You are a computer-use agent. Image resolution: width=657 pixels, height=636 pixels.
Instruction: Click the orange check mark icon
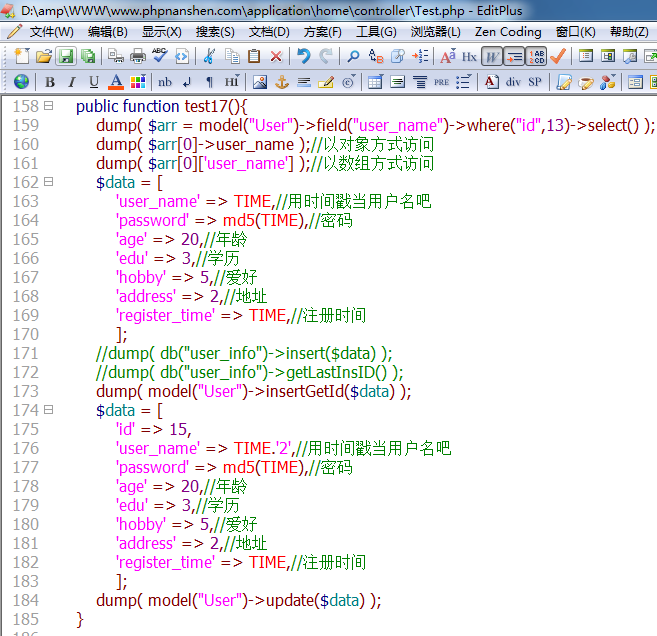point(558,56)
